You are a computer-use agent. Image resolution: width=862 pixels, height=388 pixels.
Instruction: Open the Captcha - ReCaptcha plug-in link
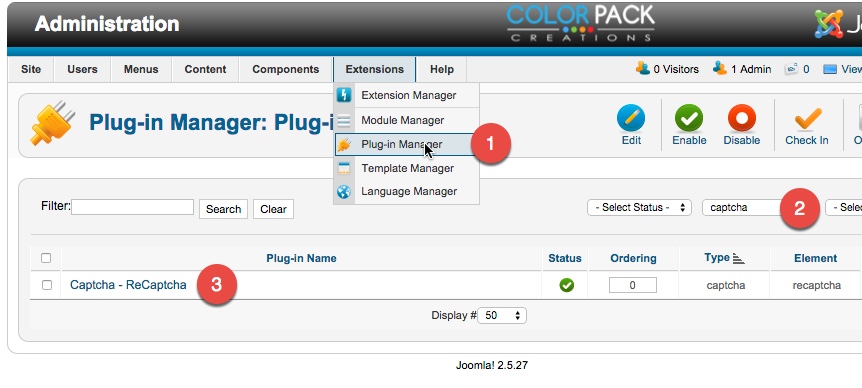click(x=128, y=285)
